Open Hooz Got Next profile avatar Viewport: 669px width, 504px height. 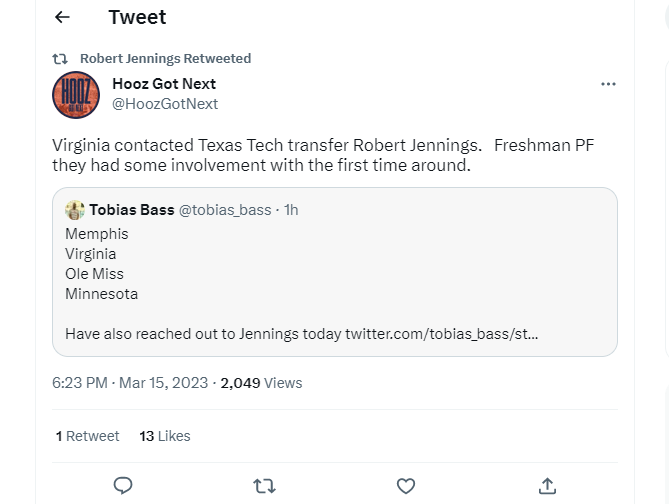(x=75, y=94)
